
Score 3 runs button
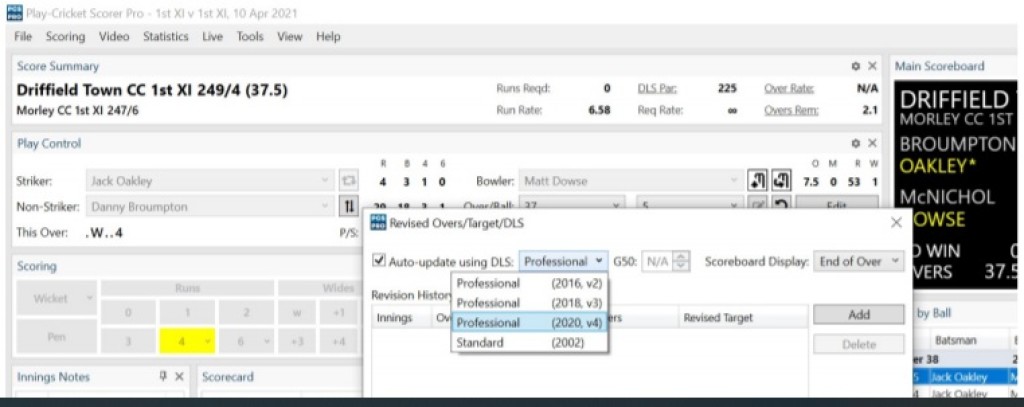click(x=129, y=340)
